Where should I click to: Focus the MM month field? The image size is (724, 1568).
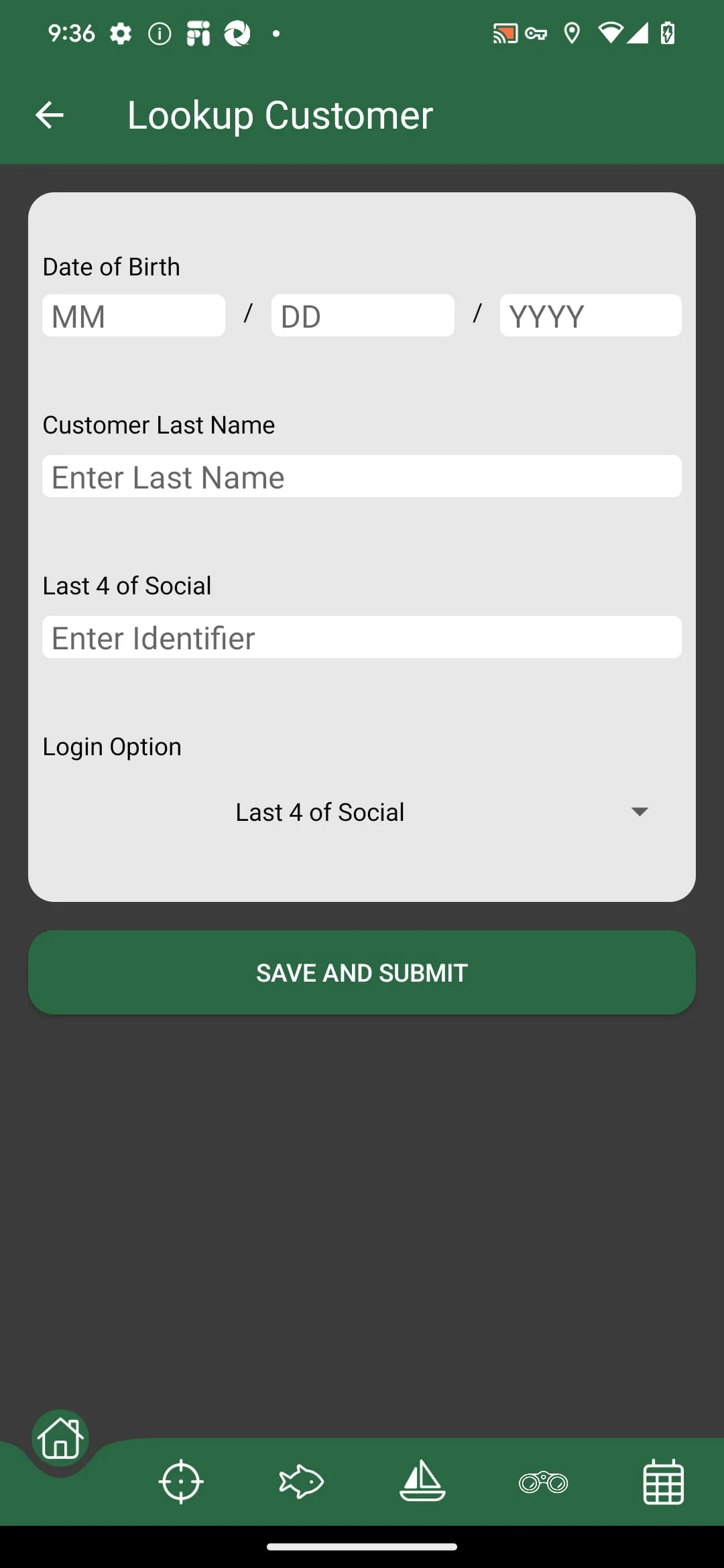coord(133,316)
